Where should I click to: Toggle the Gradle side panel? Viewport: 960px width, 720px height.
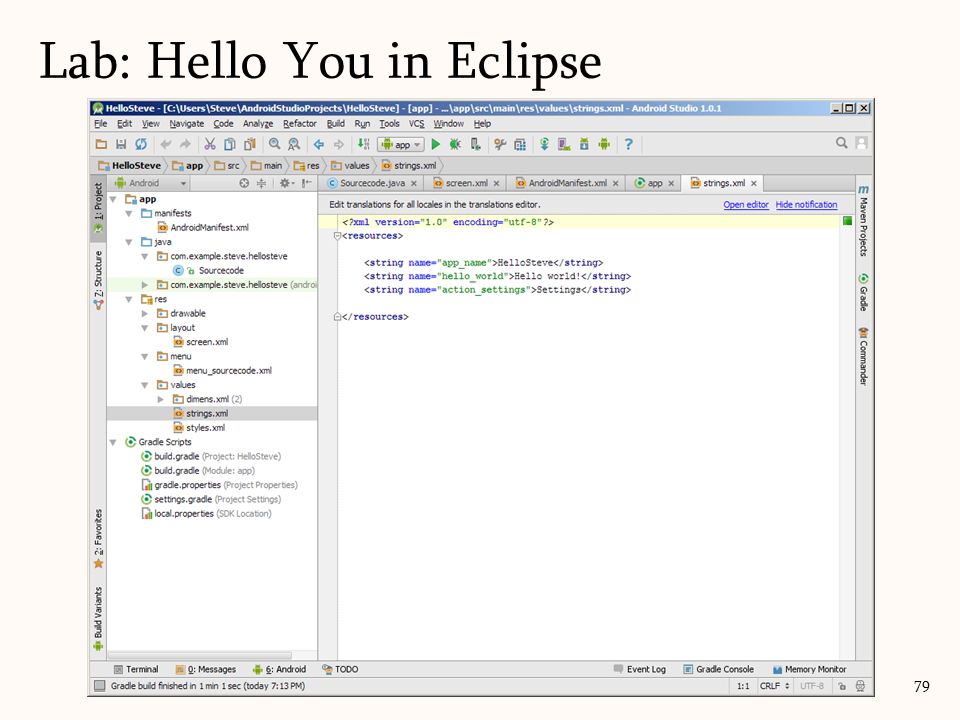pyautogui.click(x=863, y=292)
